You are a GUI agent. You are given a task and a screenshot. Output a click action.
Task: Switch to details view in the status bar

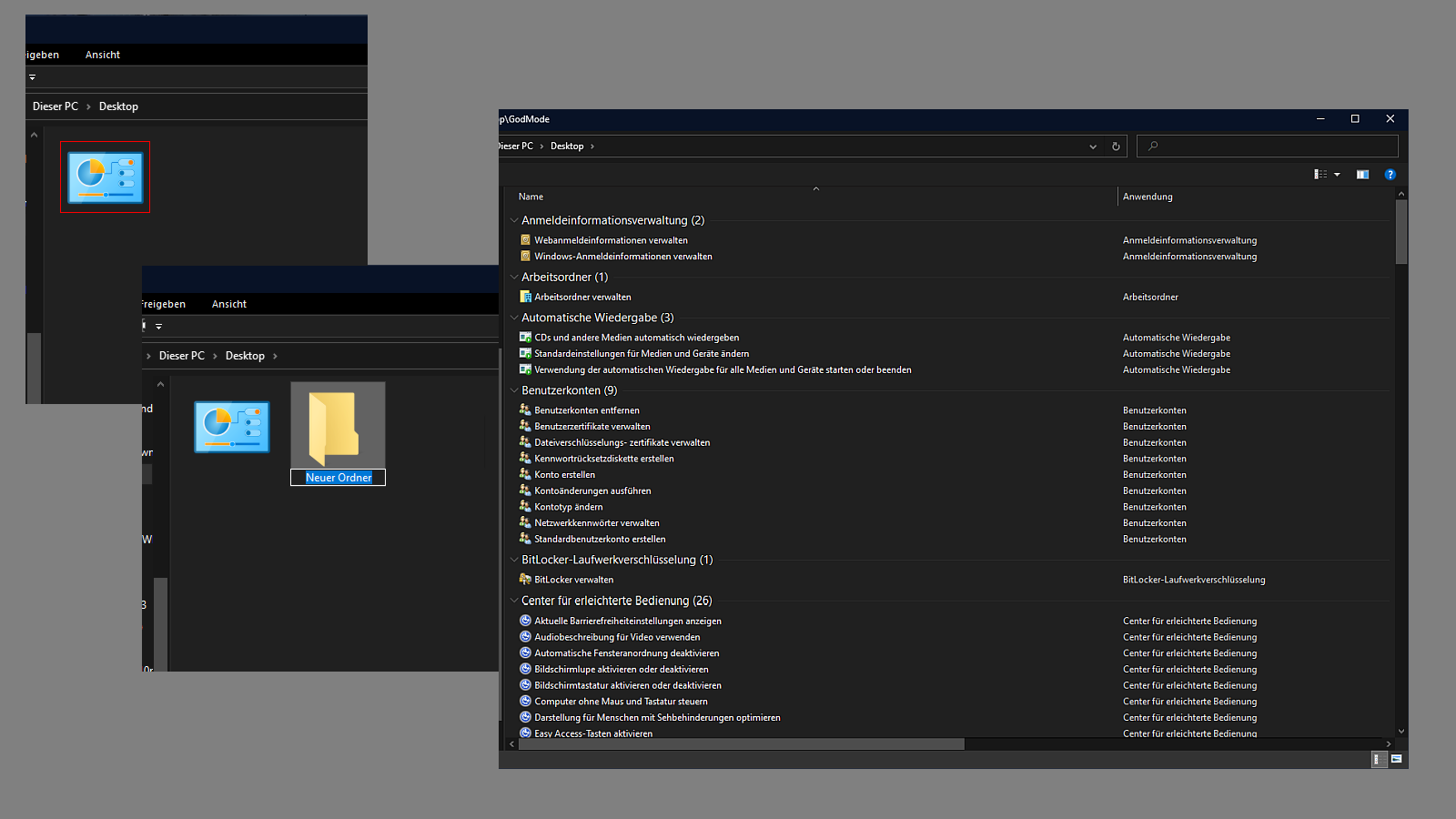(x=1379, y=759)
